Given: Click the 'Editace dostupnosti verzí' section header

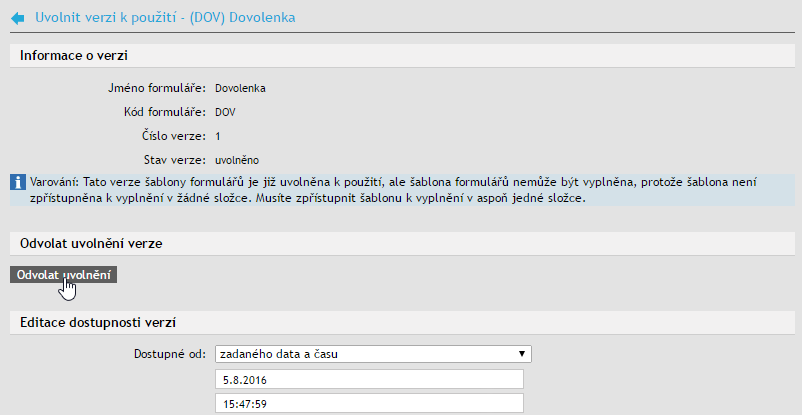Looking at the screenshot, I should tap(98, 321).
